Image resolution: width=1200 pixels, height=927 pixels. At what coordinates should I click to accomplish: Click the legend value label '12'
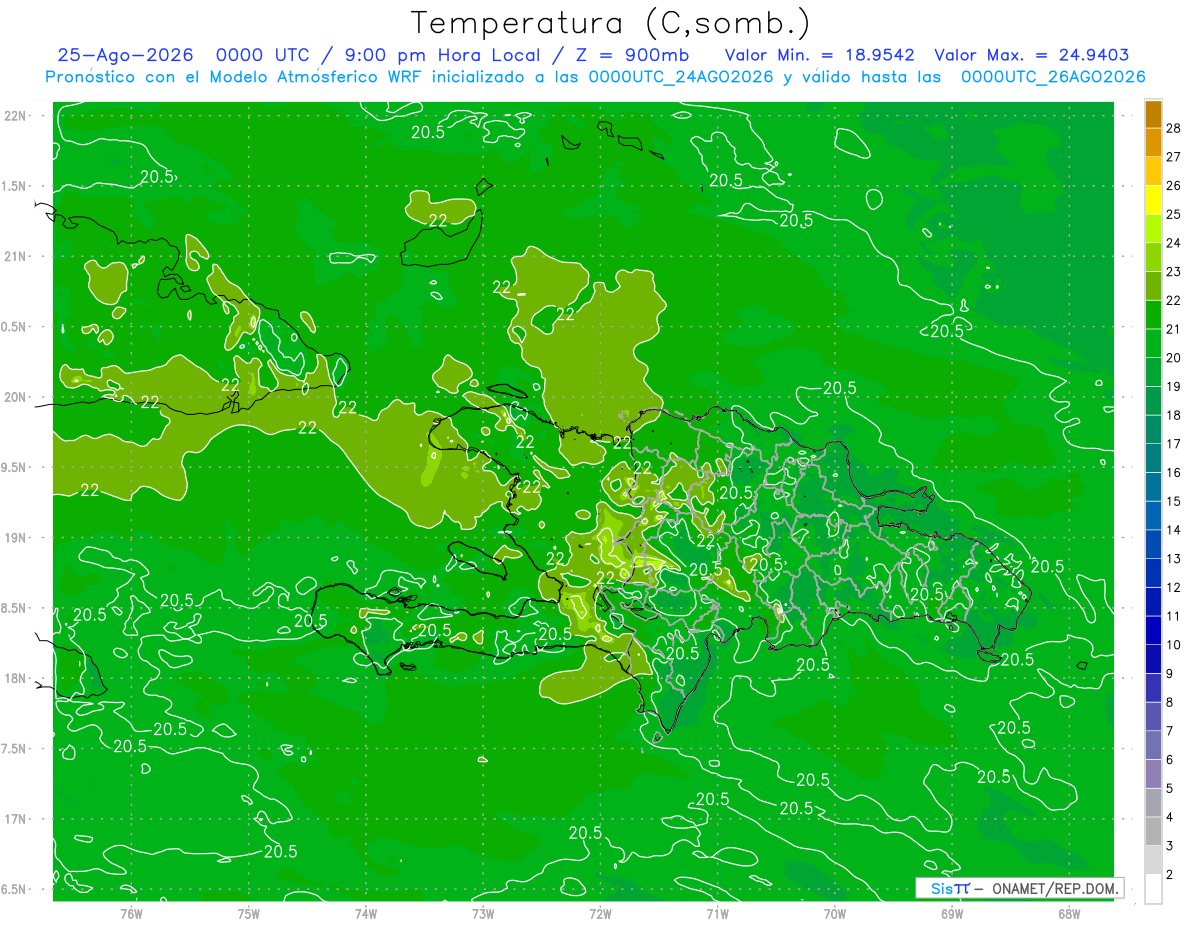1174,588
